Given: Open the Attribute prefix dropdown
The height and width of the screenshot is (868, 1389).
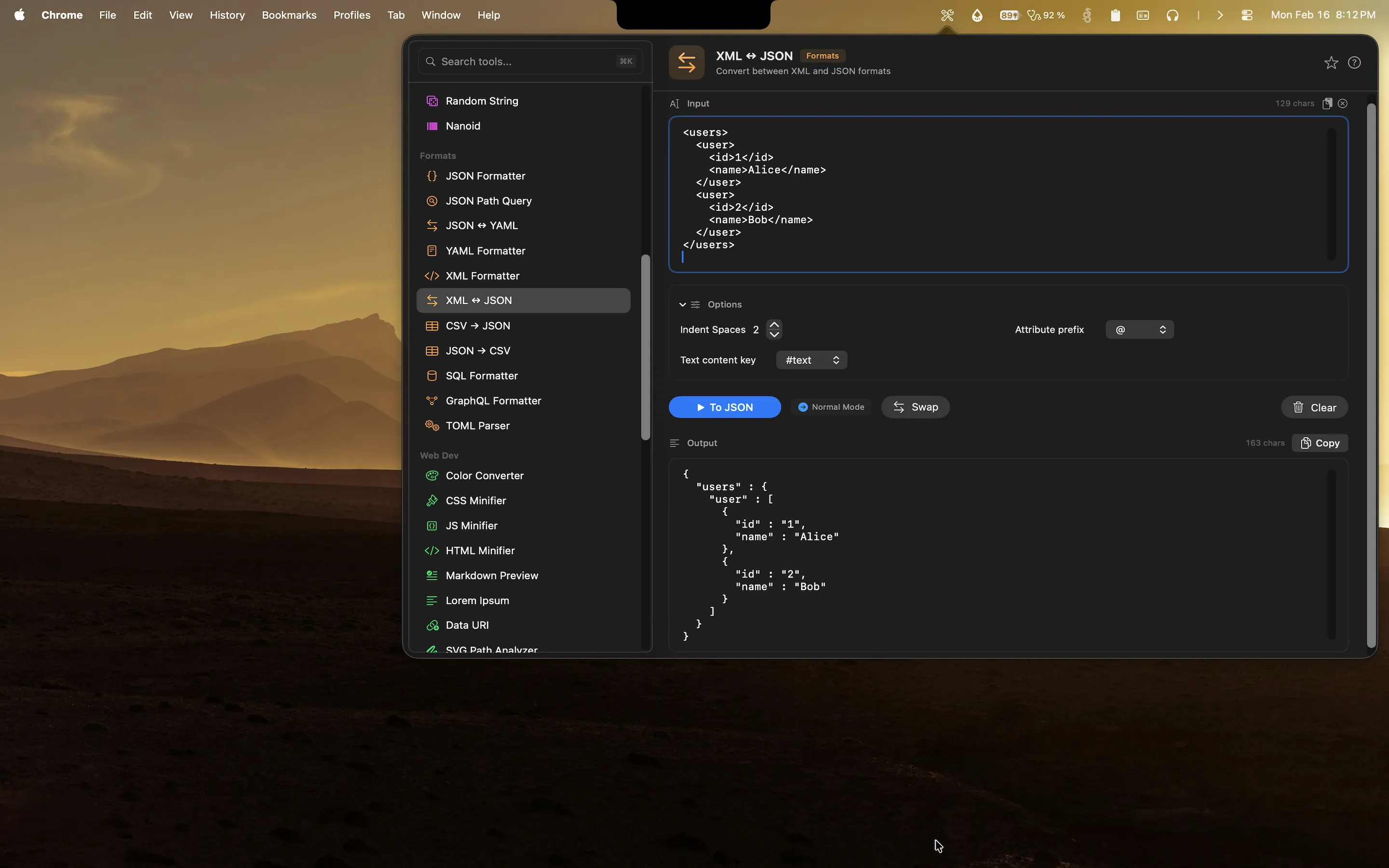Looking at the screenshot, I should [x=1139, y=329].
